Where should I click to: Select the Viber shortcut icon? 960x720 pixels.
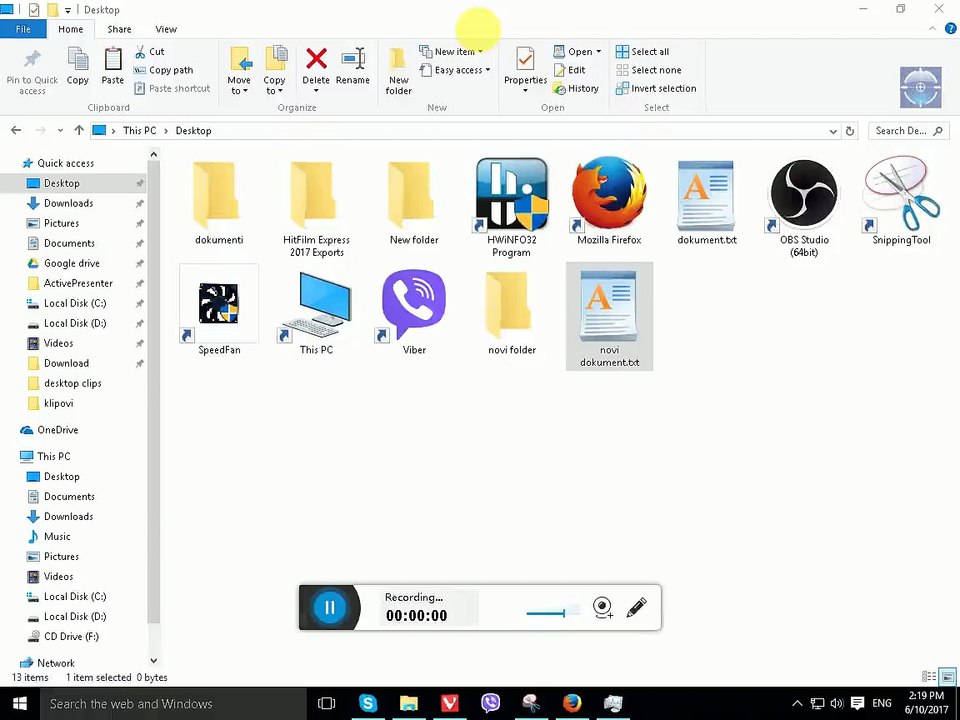coord(414,305)
